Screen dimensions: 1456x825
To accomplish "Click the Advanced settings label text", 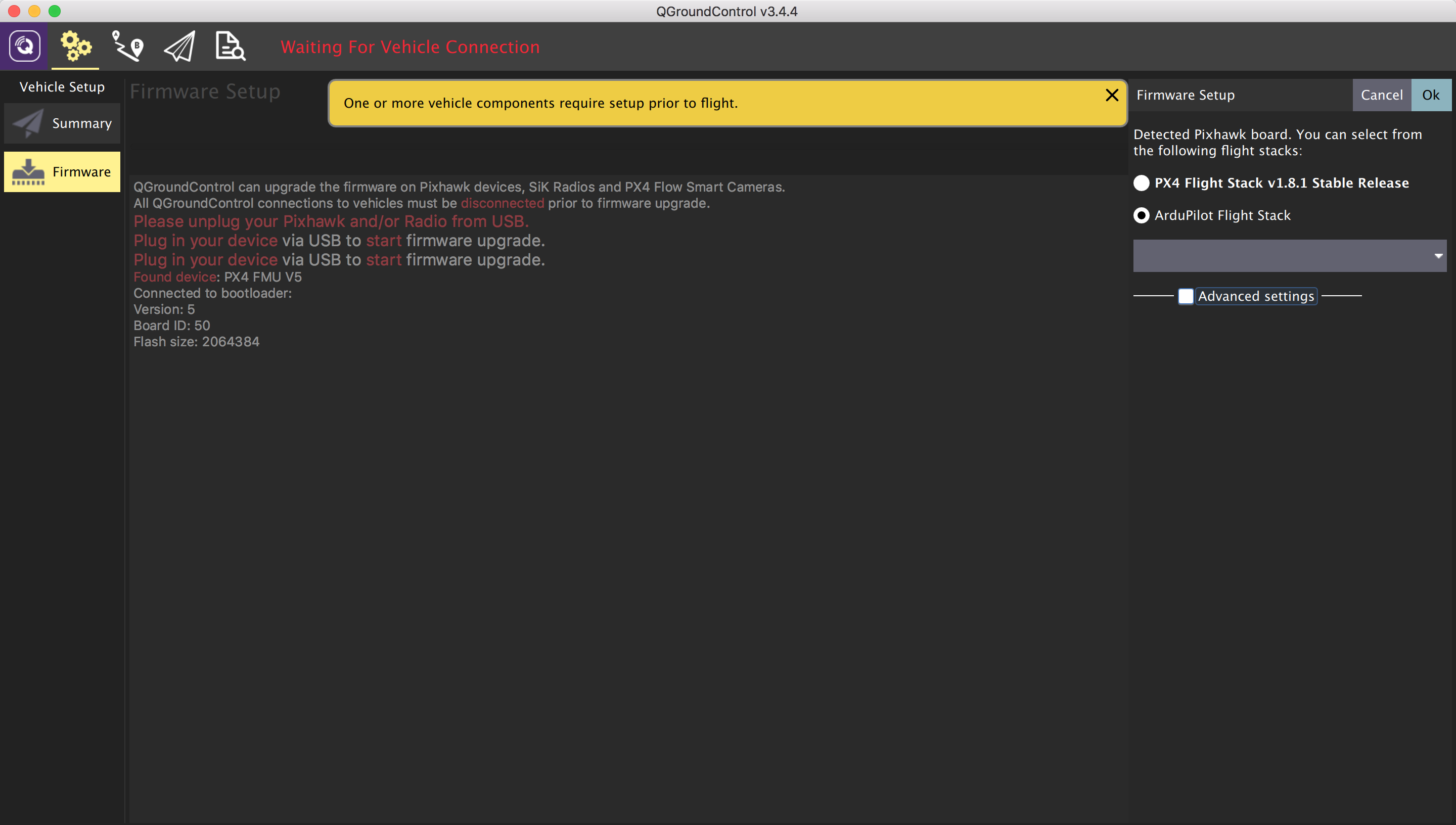I will (x=1255, y=296).
